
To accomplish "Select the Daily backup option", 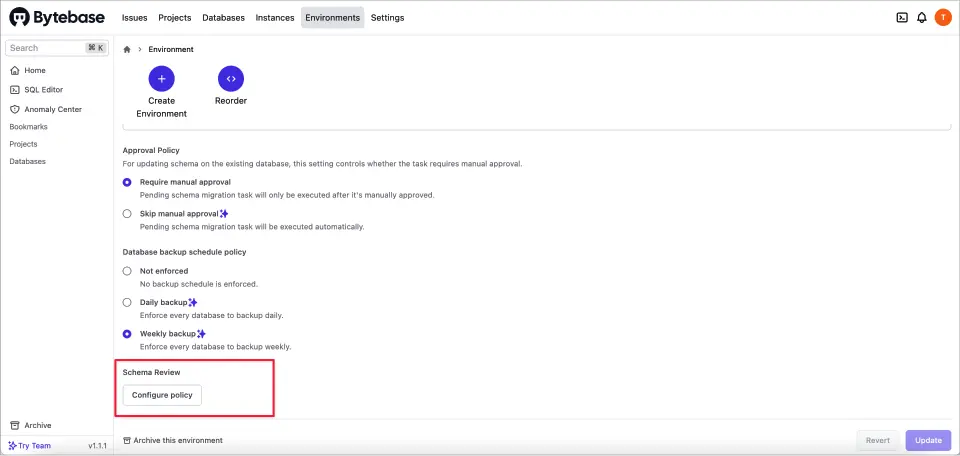I will pyautogui.click(x=127, y=302).
